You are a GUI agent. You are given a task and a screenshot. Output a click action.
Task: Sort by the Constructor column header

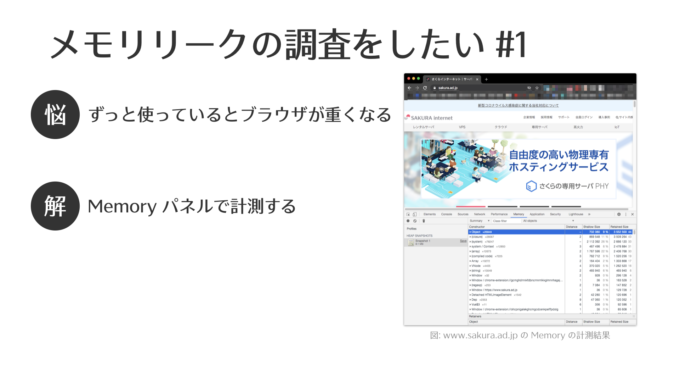pos(516,227)
